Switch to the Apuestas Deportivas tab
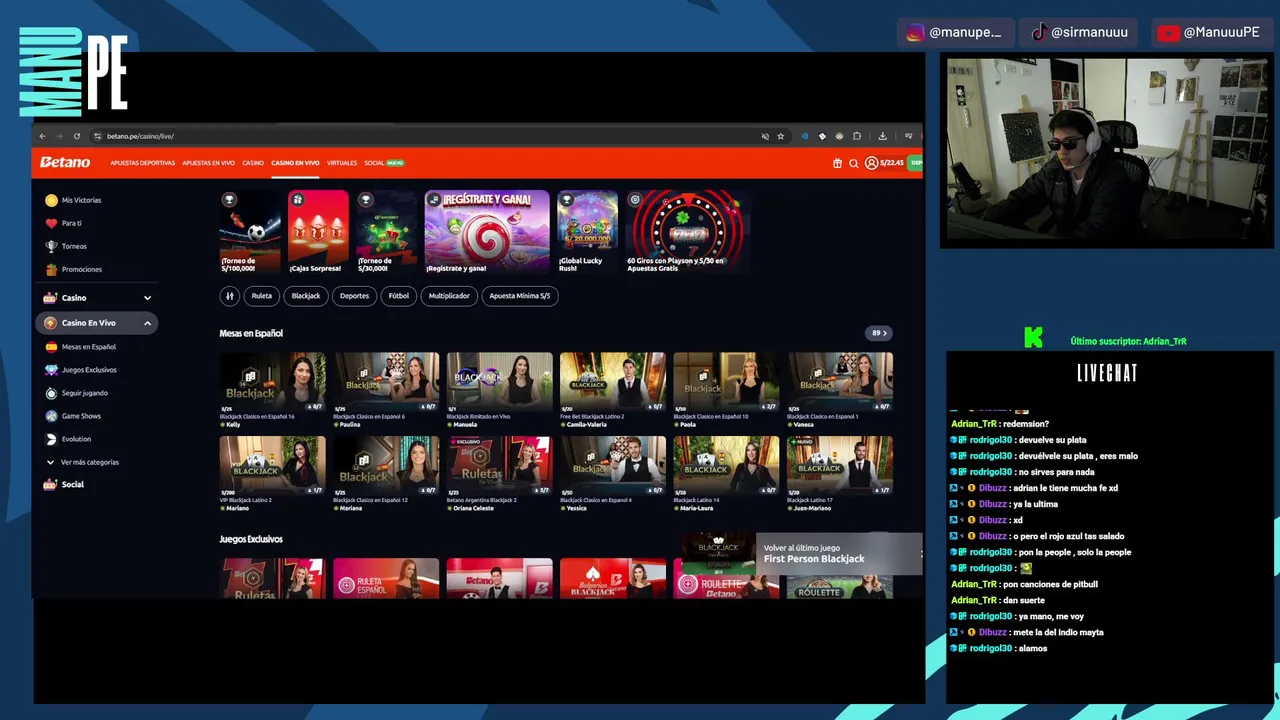Screen dimensions: 1280x720 pyautogui.click(x=142, y=163)
